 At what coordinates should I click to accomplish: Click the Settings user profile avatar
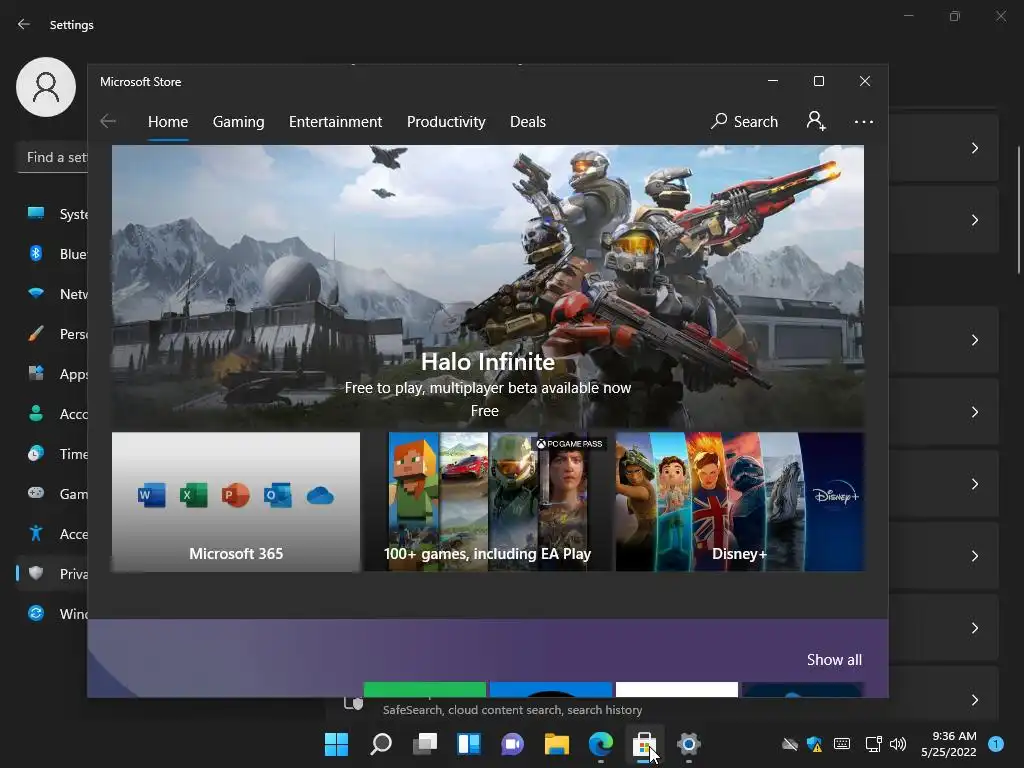(46, 87)
